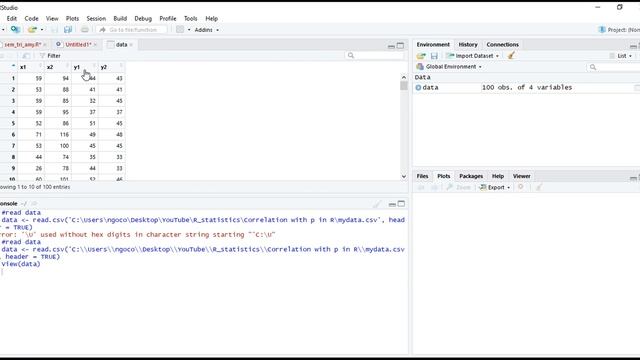Switch to the Connections tab
Screen dimensions: 640x360
pyautogui.click(x=502, y=44)
